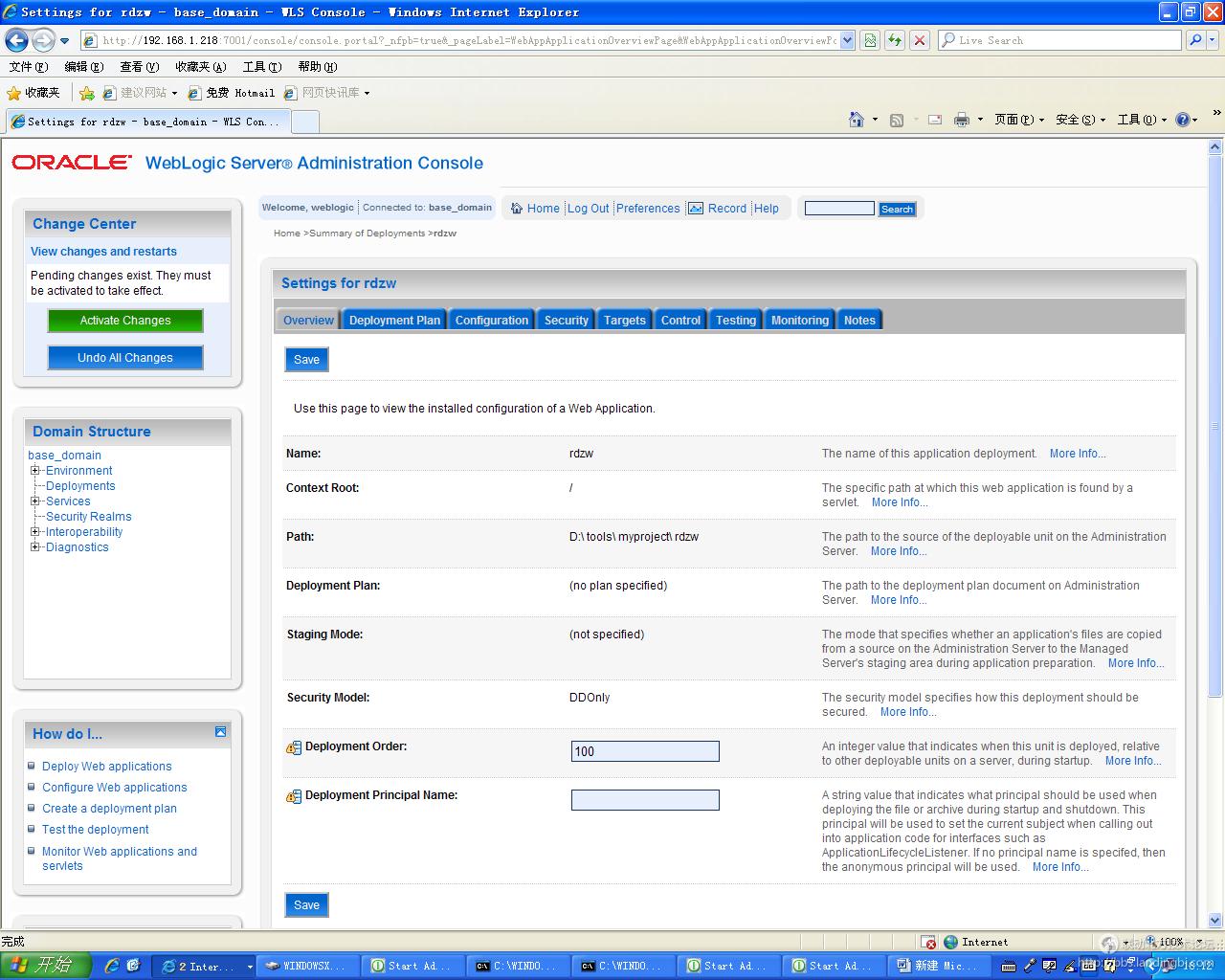Expand the Diagnostics tree node
This screenshot has height=980, width=1225.
pos(35,547)
